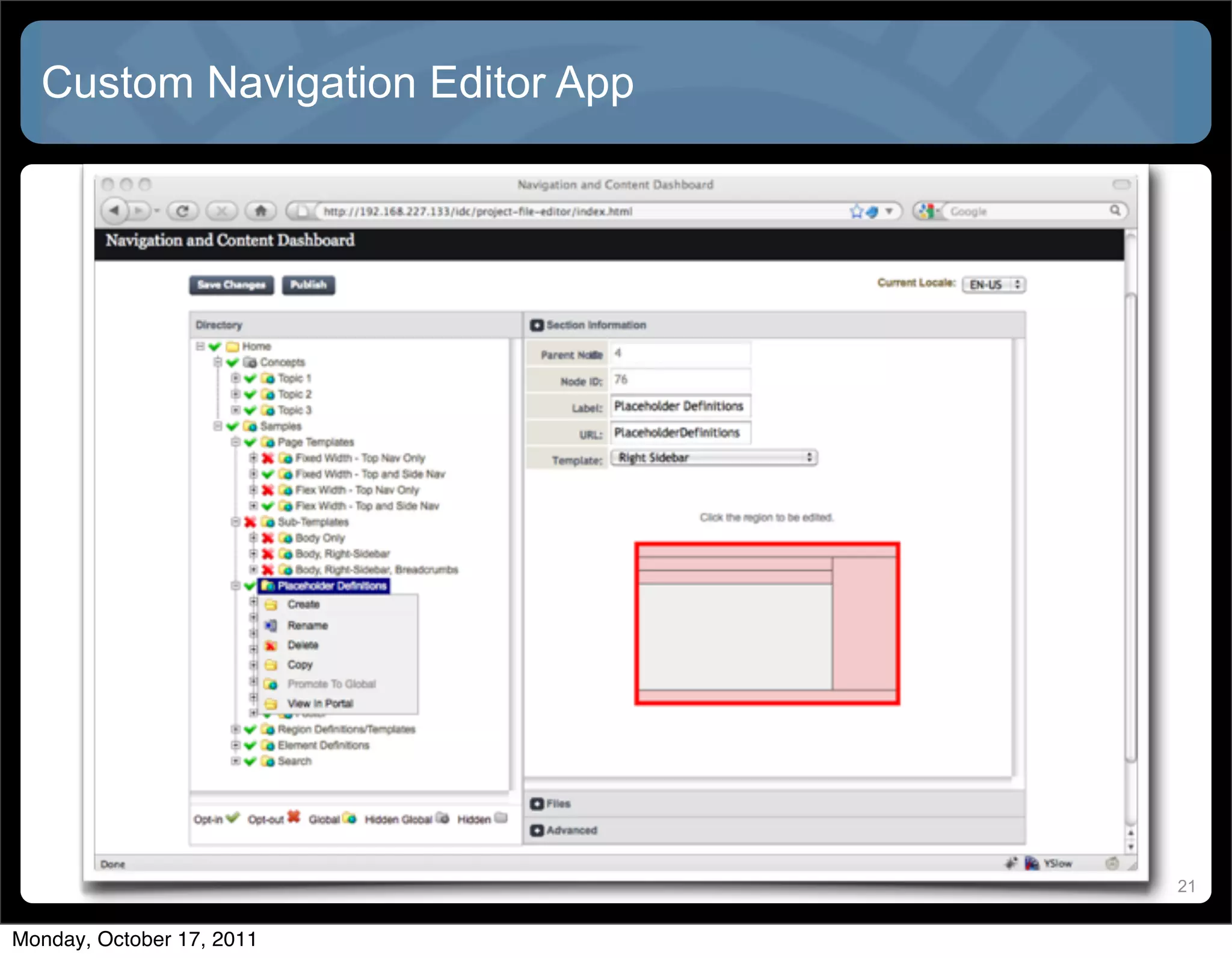Viewport: 1232px width, 958px height.
Task: Select Flex Width - Top and Side Nav item
Action: [x=367, y=506]
